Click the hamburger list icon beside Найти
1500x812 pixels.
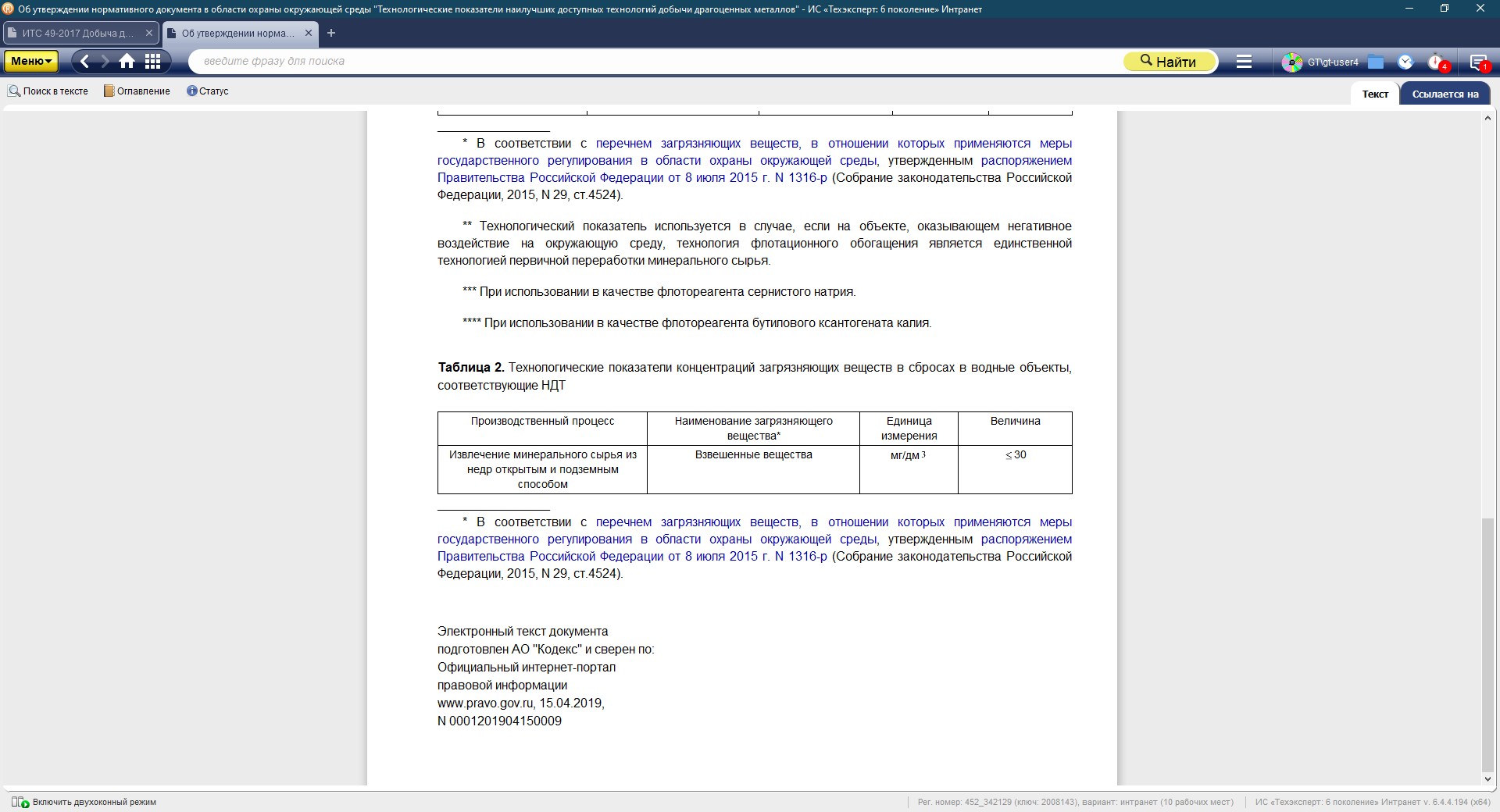coord(1244,62)
